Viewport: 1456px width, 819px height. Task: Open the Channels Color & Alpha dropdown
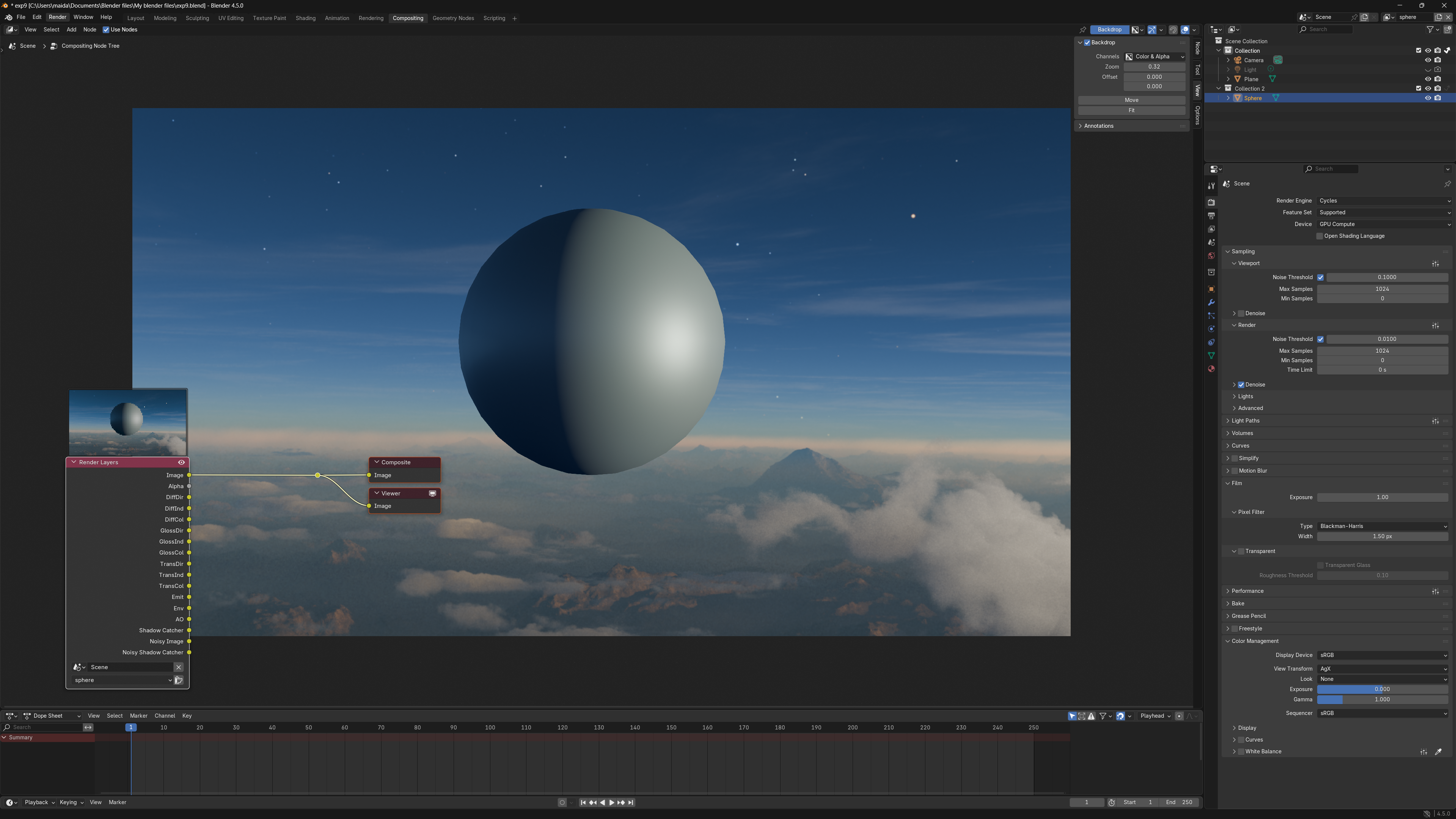coord(1154,57)
